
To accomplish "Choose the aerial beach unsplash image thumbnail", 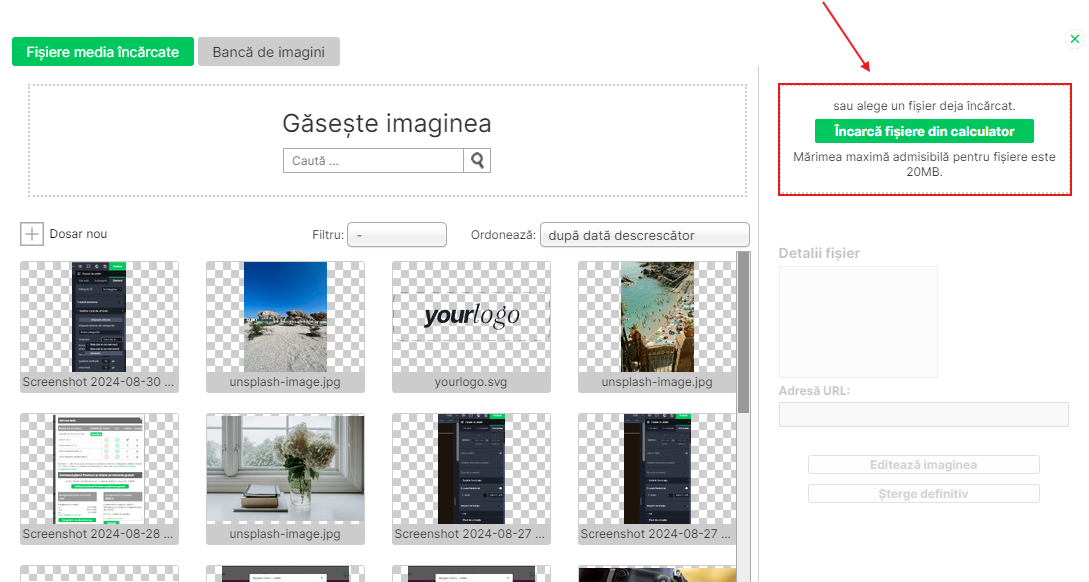I will pos(657,317).
